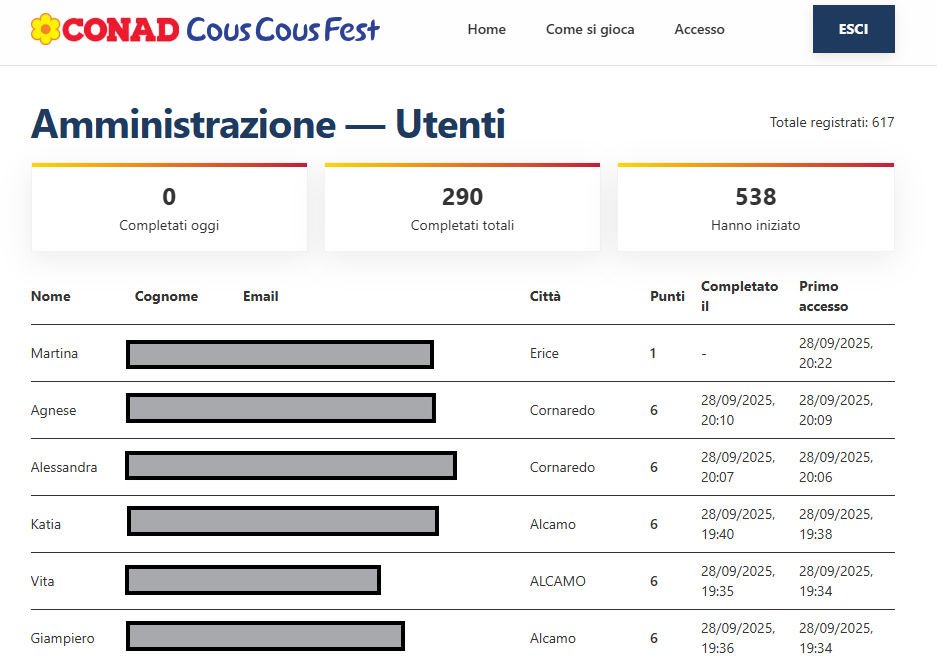This screenshot has height=664, width=937.
Task: Select the Hanno iniziato stat card
Action: [x=755, y=207]
